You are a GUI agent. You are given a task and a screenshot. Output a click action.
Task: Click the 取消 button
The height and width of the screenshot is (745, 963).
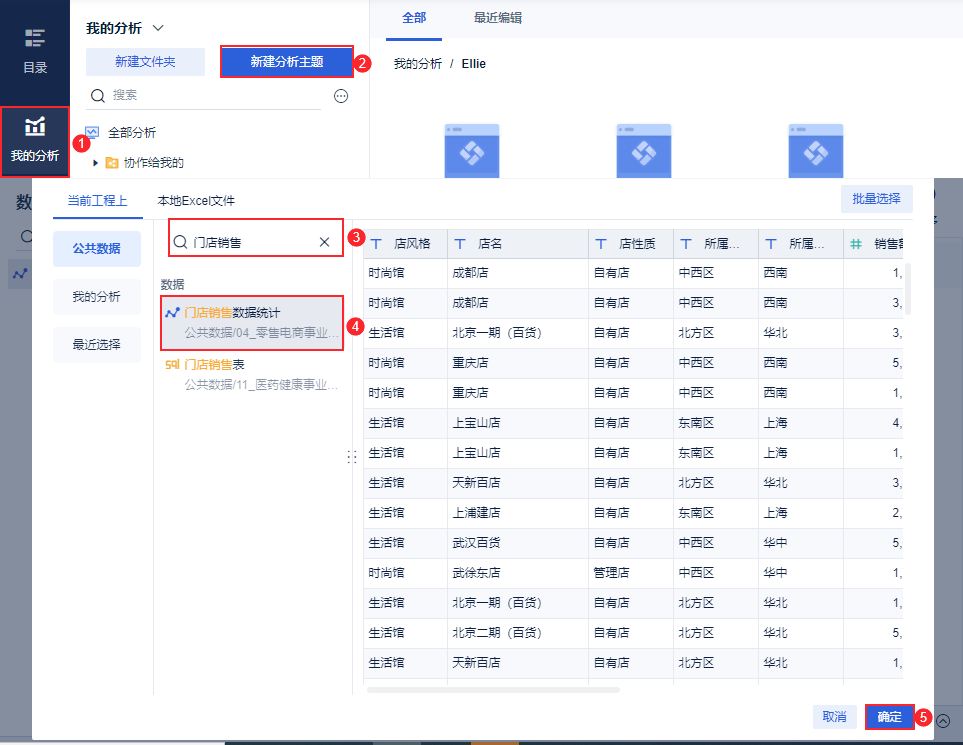(x=834, y=717)
